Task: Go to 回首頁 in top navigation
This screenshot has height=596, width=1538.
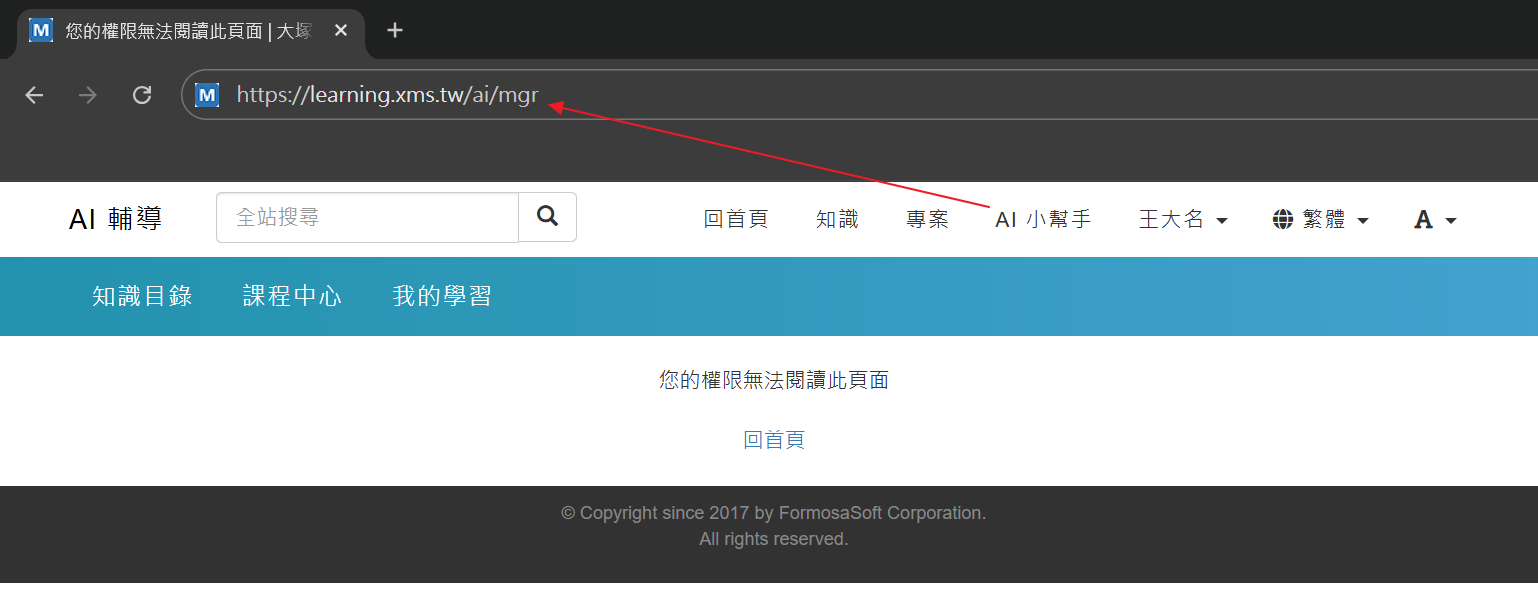Action: point(736,220)
